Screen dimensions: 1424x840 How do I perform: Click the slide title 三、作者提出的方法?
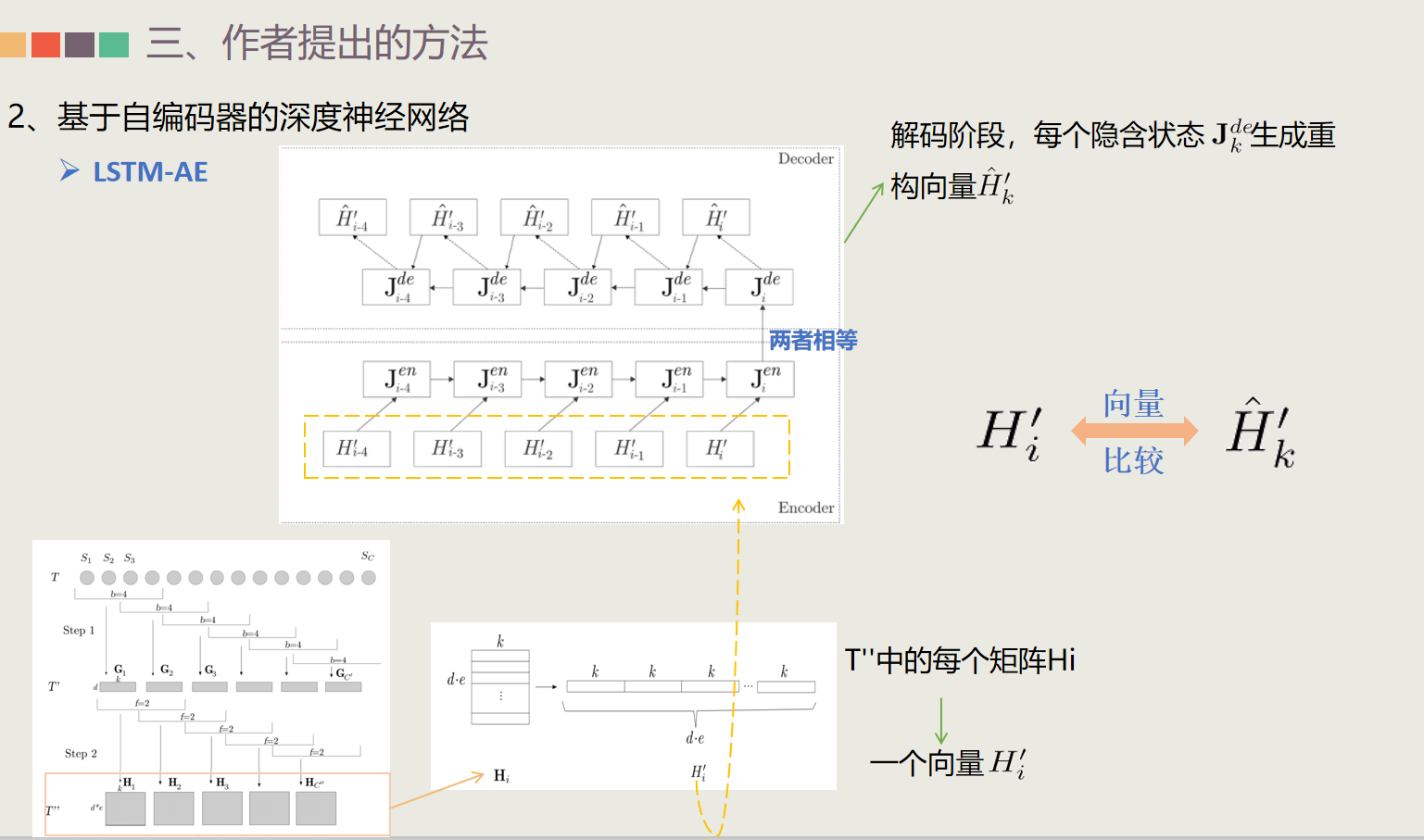point(320,44)
